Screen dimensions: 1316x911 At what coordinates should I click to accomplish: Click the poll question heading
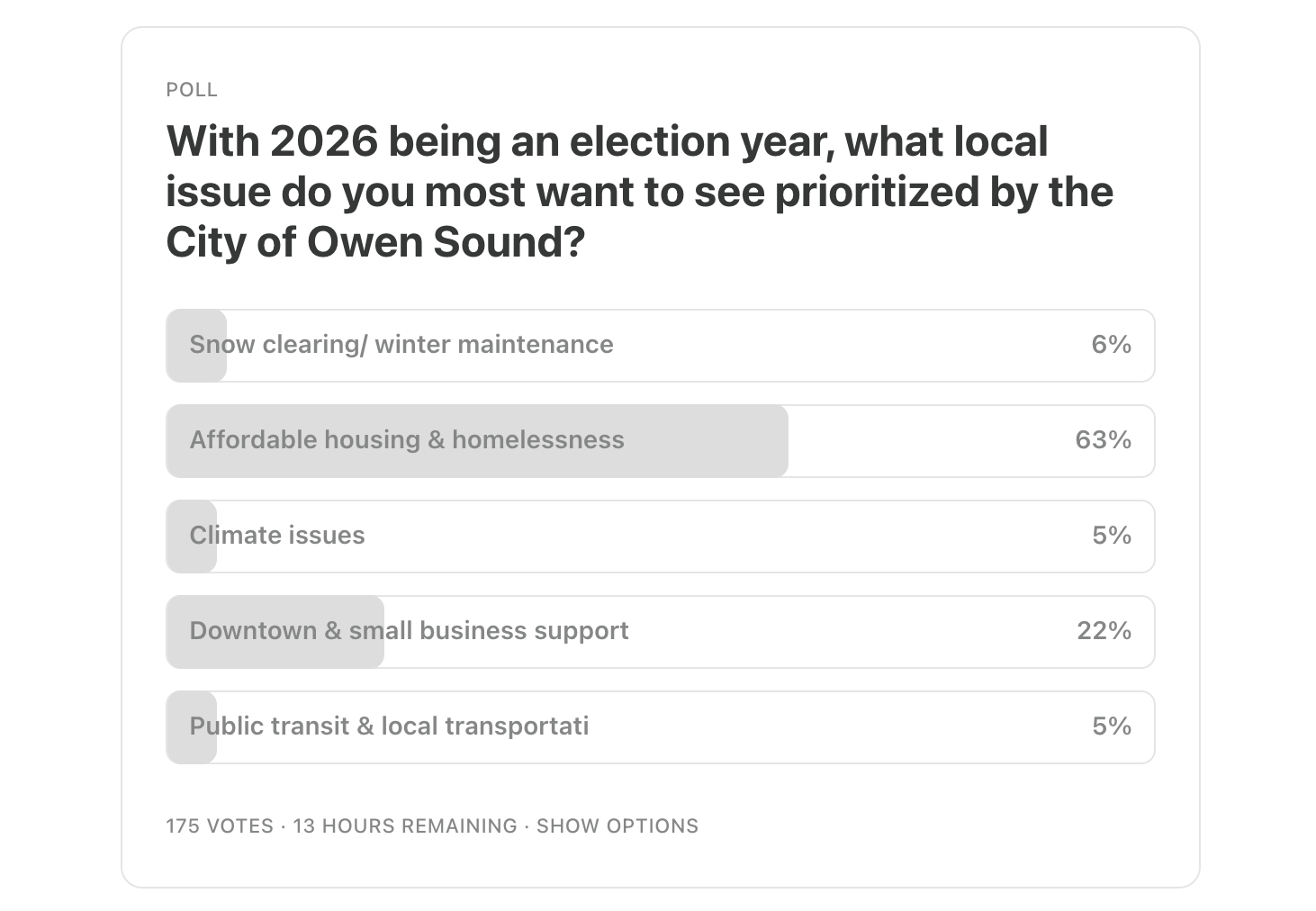(x=640, y=192)
